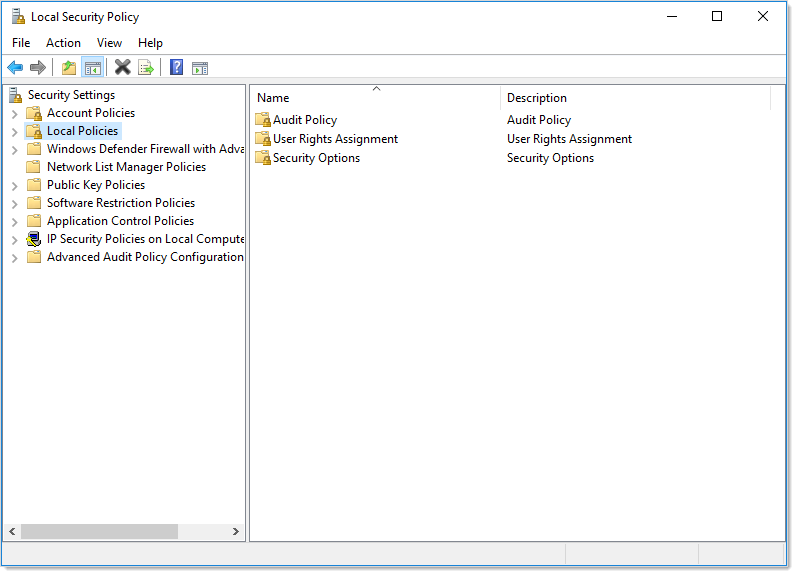Click the Audit Policy folder icon in list
This screenshot has height=575, width=796.
point(263,120)
